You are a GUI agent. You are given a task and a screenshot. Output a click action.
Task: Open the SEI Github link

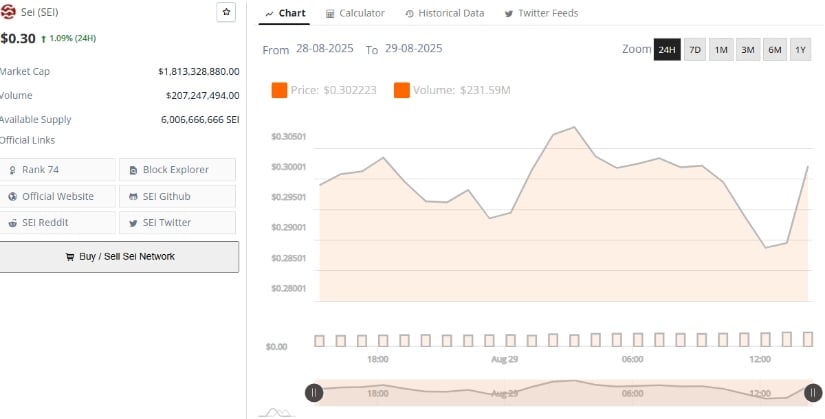tap(177, 196)
